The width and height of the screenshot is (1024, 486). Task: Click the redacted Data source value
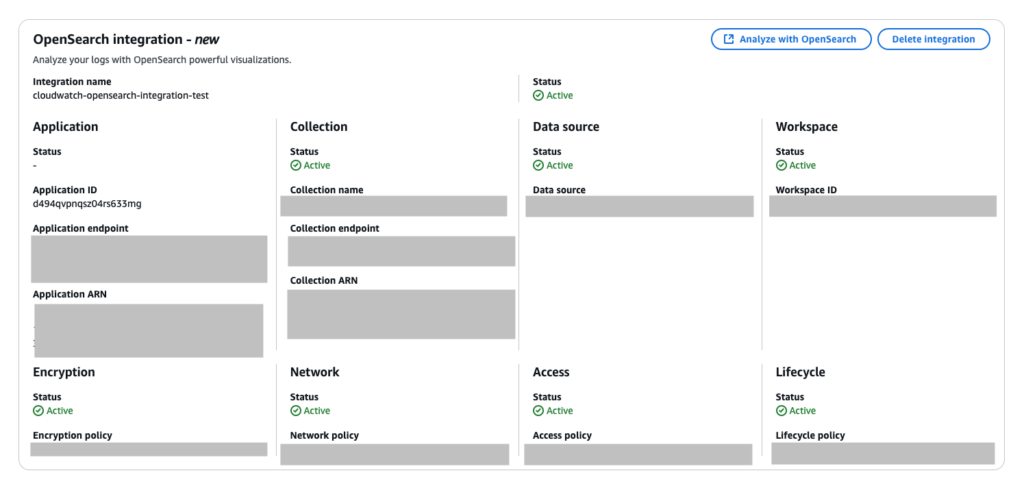pyautogui.click(x=639, y=206)
